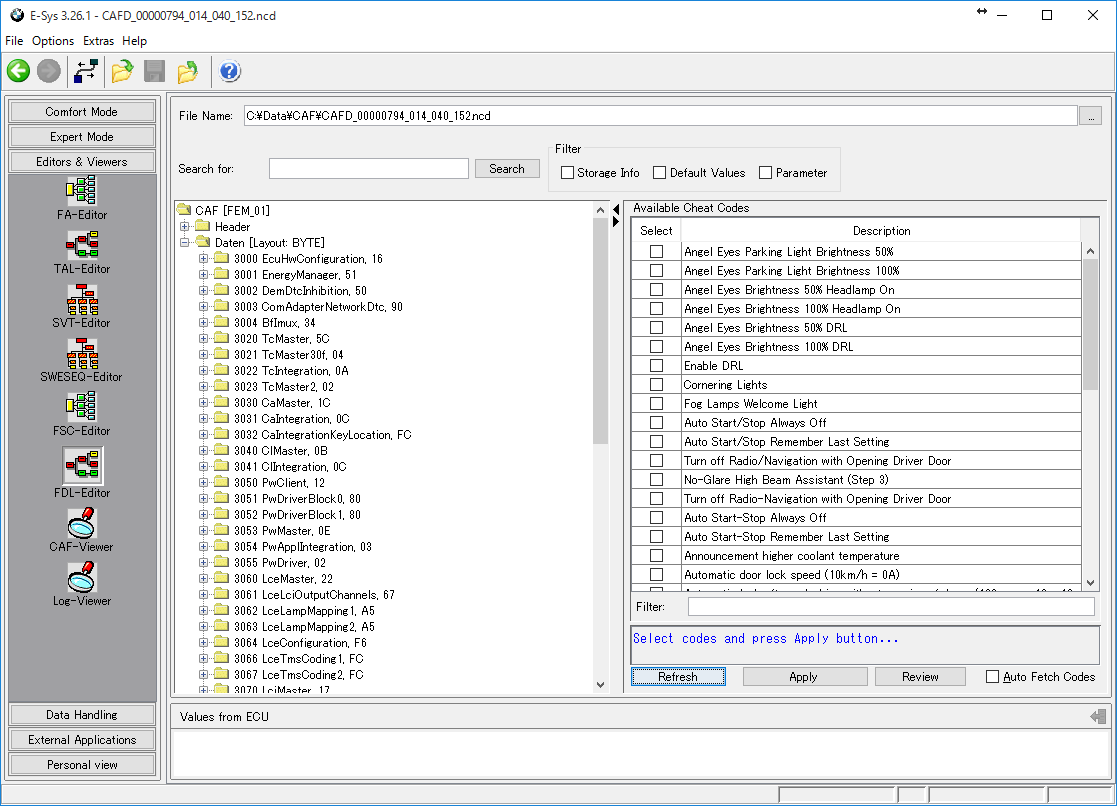Click the connection arrows toolbar icon
Screen dimensions: 1117x806
[x=86, y=71]
